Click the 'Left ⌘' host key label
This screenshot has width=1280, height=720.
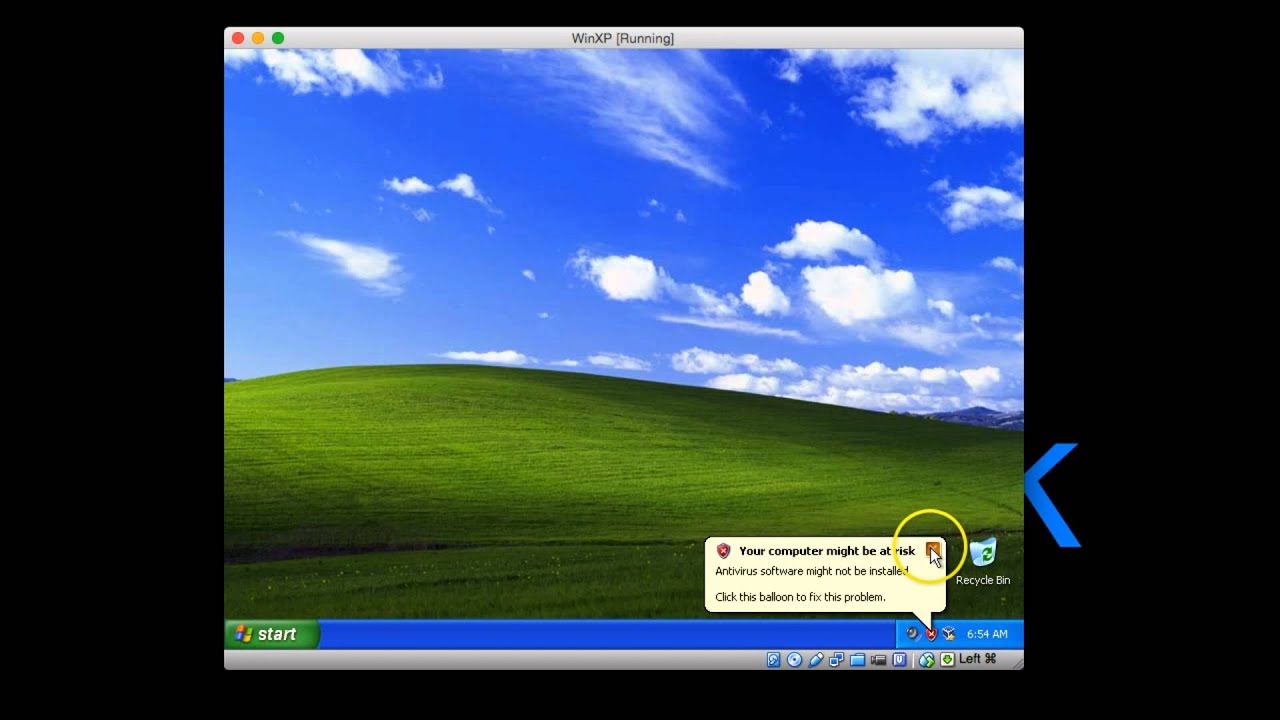click(x=978, y=659)
